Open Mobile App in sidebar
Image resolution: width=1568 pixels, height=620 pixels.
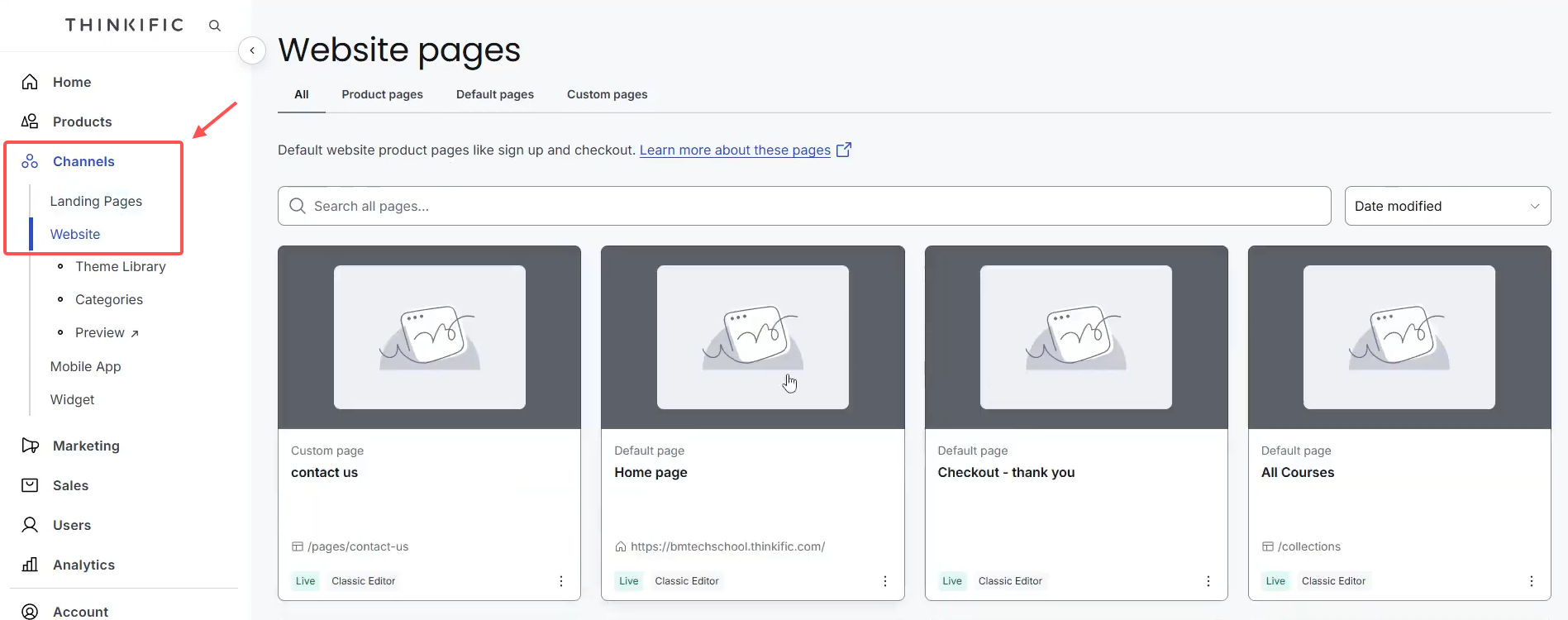pos(85,366)
